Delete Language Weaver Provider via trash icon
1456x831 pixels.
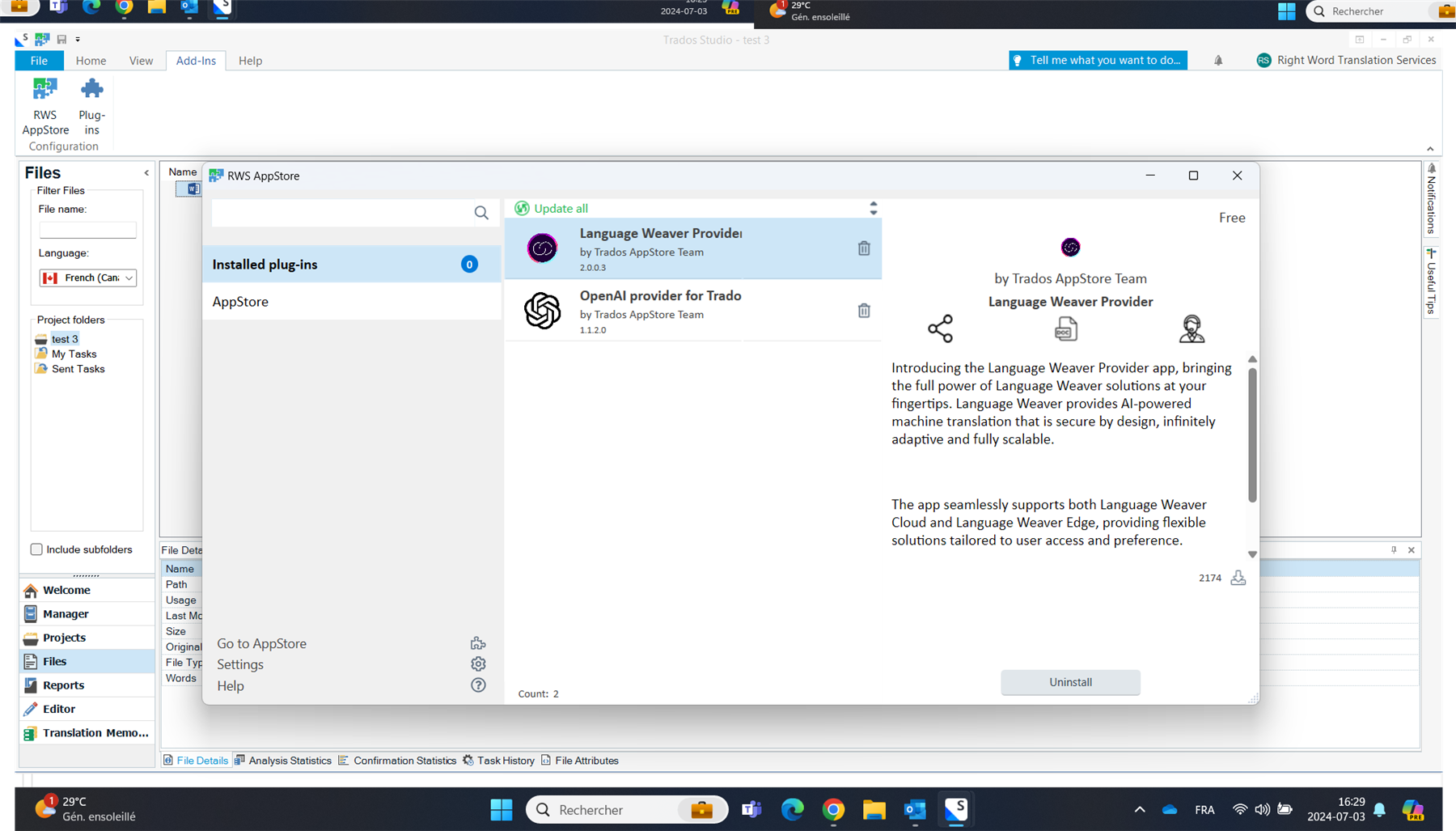coord(864,248)
